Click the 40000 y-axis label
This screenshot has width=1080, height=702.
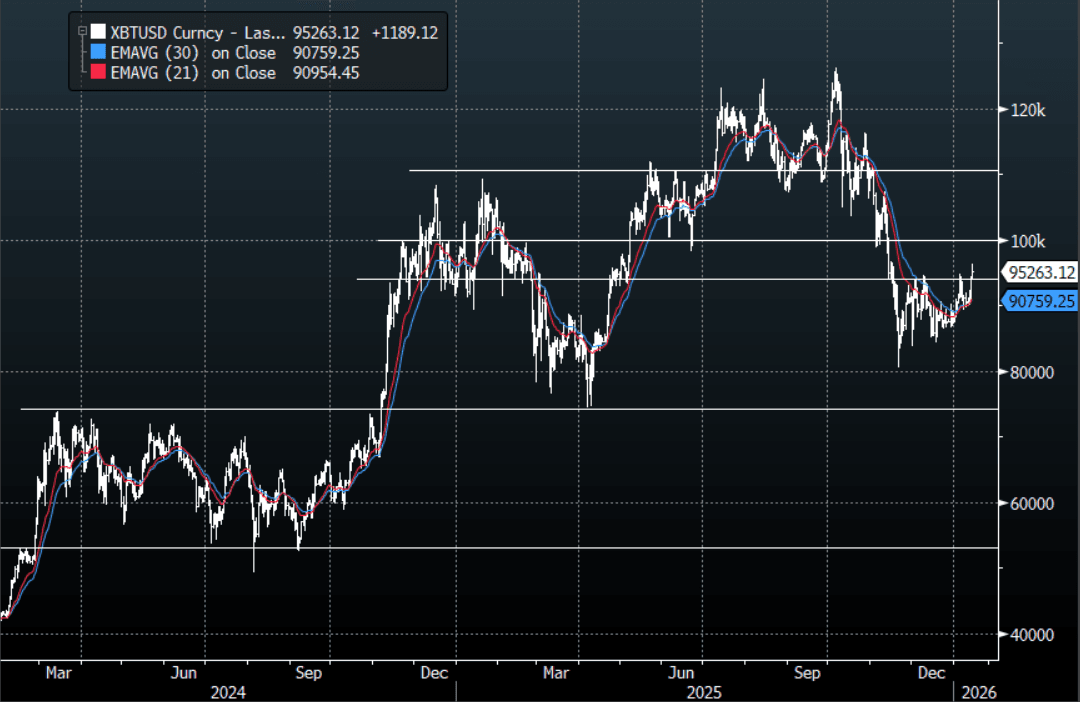point(1031,634)
